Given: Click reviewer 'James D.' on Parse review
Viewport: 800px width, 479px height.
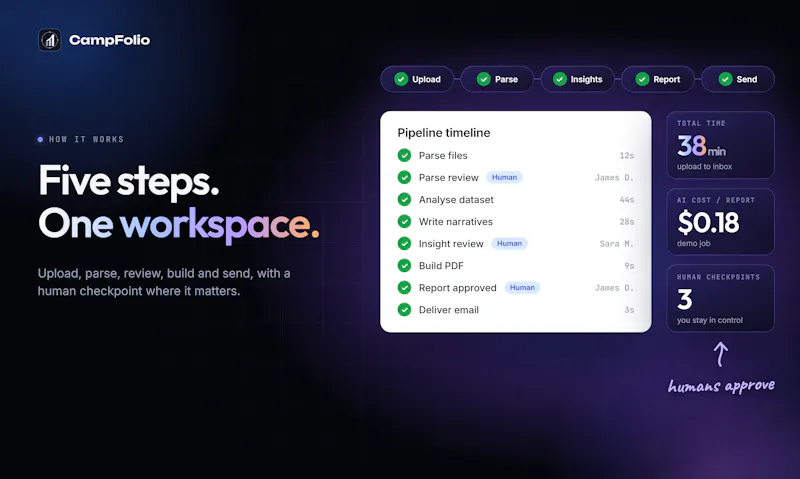Looking at the screenshot, I should (x=614, y=178).
